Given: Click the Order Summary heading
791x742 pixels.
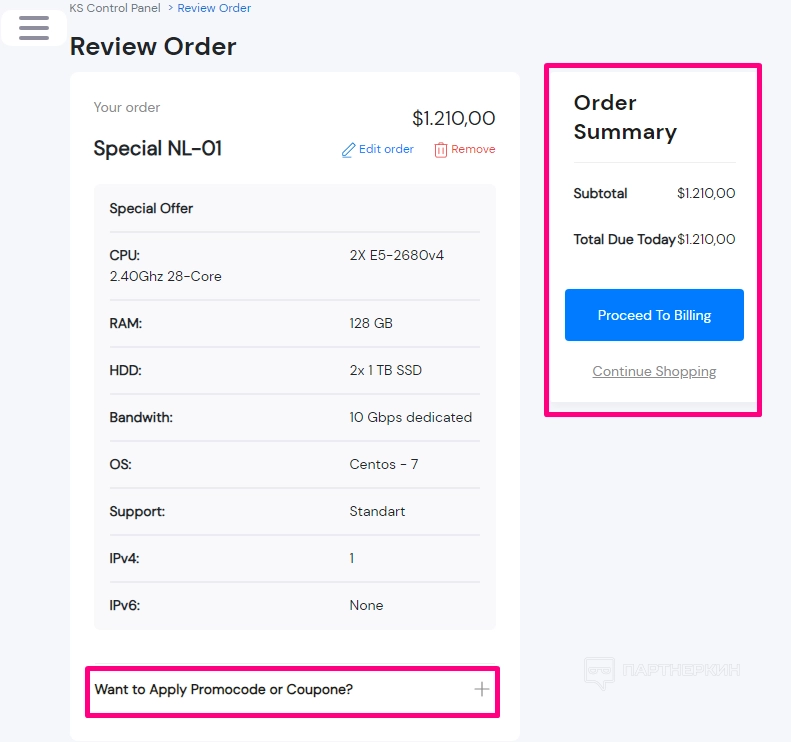Looking at the screenshot, I should pyautogui.click(x=625, y=117).
